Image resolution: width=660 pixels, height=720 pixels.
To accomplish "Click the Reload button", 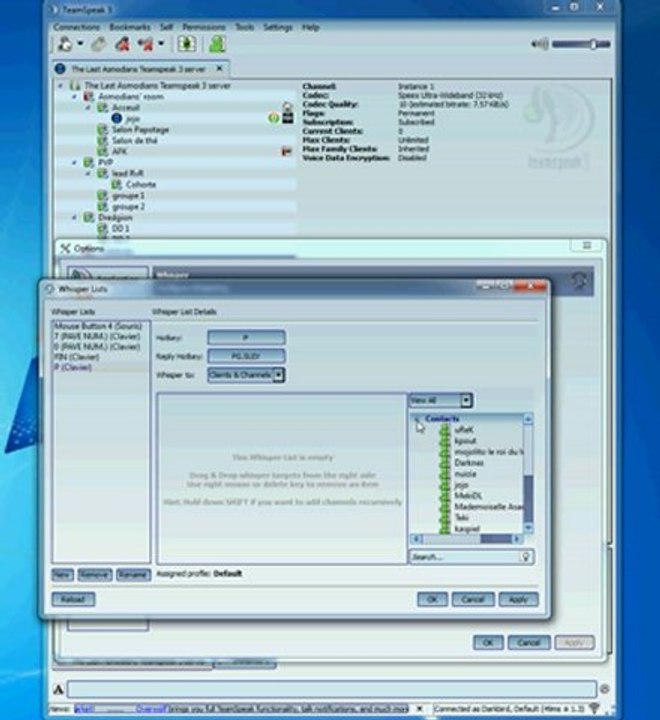I will pyautogui.click(x=73, y=599).
